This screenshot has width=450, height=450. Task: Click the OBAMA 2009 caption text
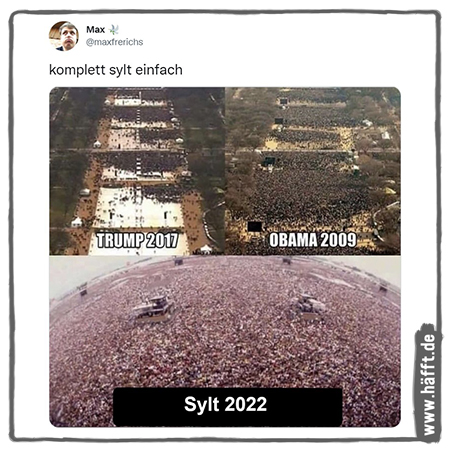coord(313,240)
